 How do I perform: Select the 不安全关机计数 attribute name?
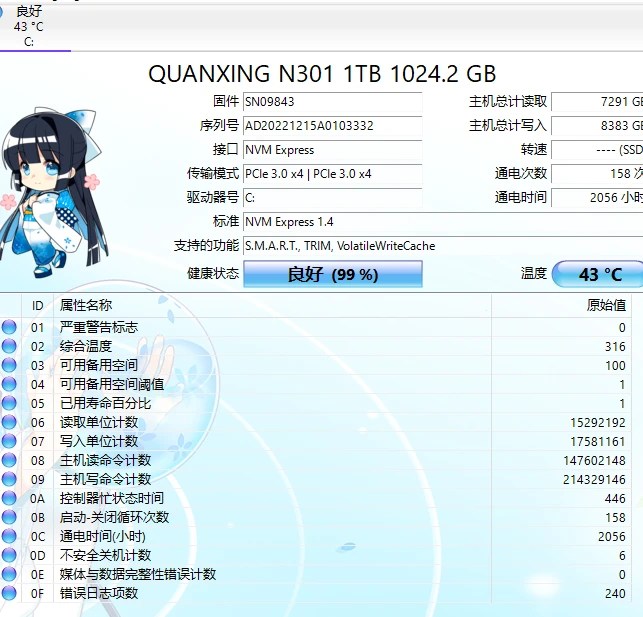pyautogui.click(x=105, y=555)
